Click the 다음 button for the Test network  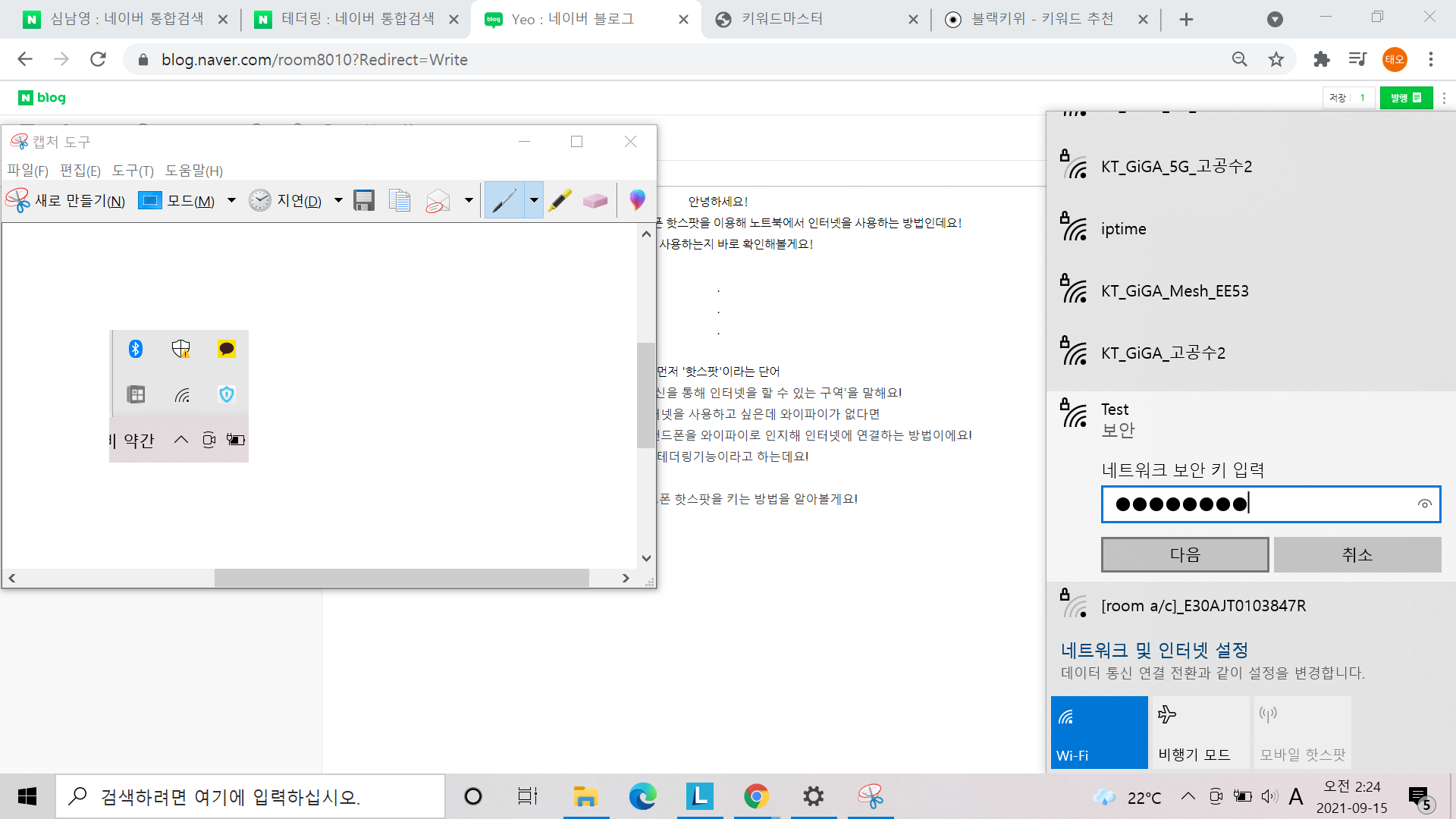pos(1185,554)
